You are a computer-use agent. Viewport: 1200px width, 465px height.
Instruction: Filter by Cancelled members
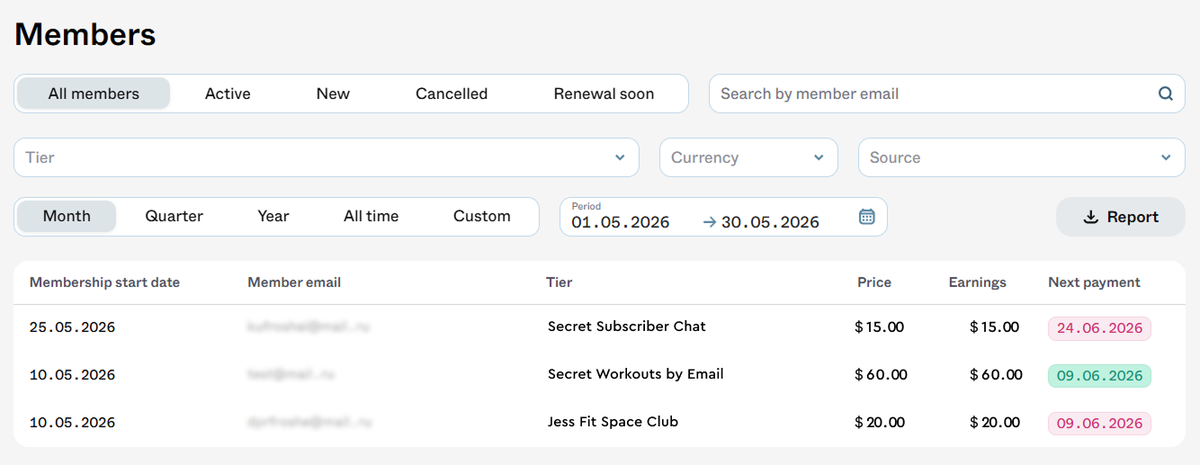pos(452,94)
